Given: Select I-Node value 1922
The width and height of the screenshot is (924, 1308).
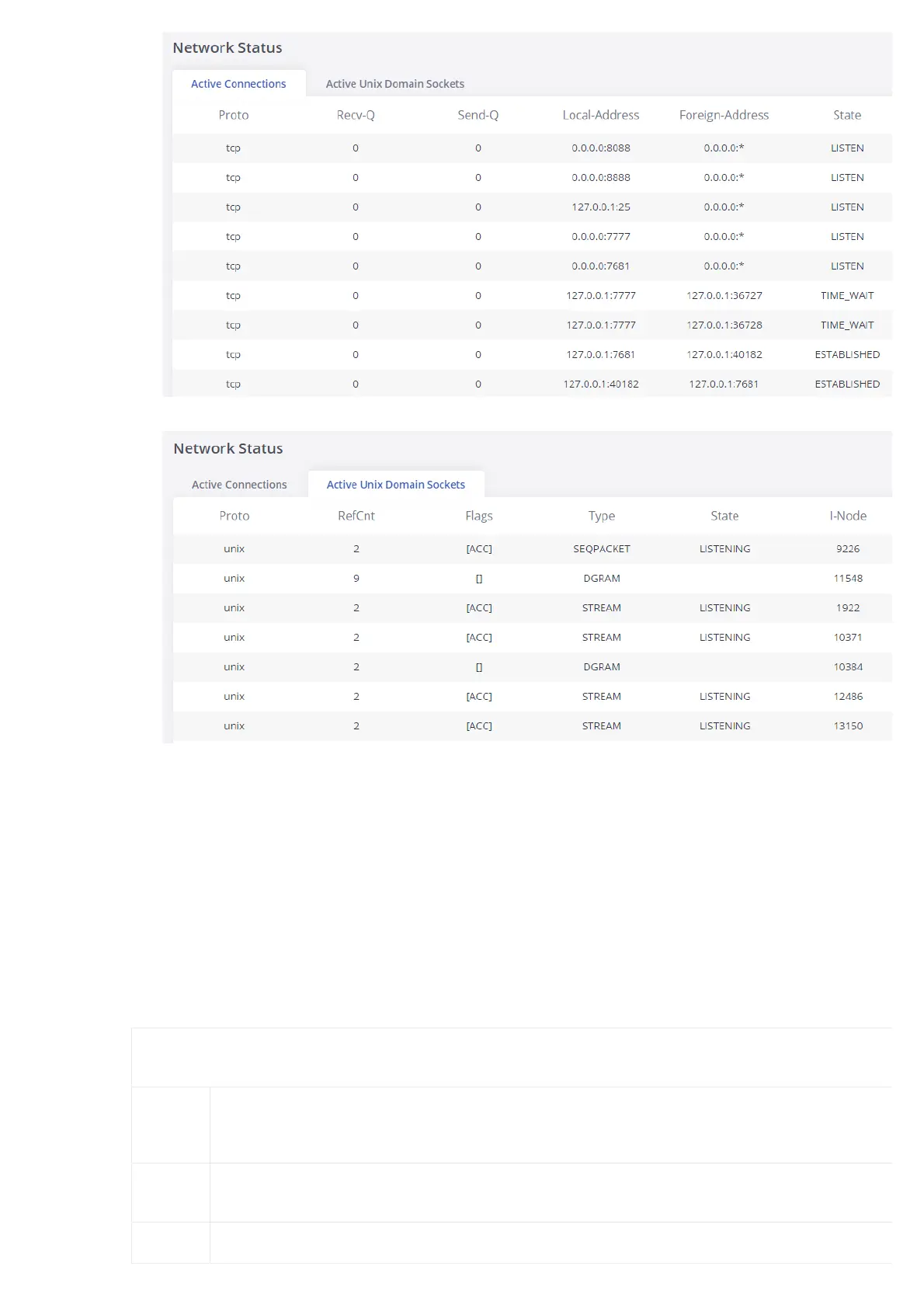Looking at the screenshot, I should (848, 607).
